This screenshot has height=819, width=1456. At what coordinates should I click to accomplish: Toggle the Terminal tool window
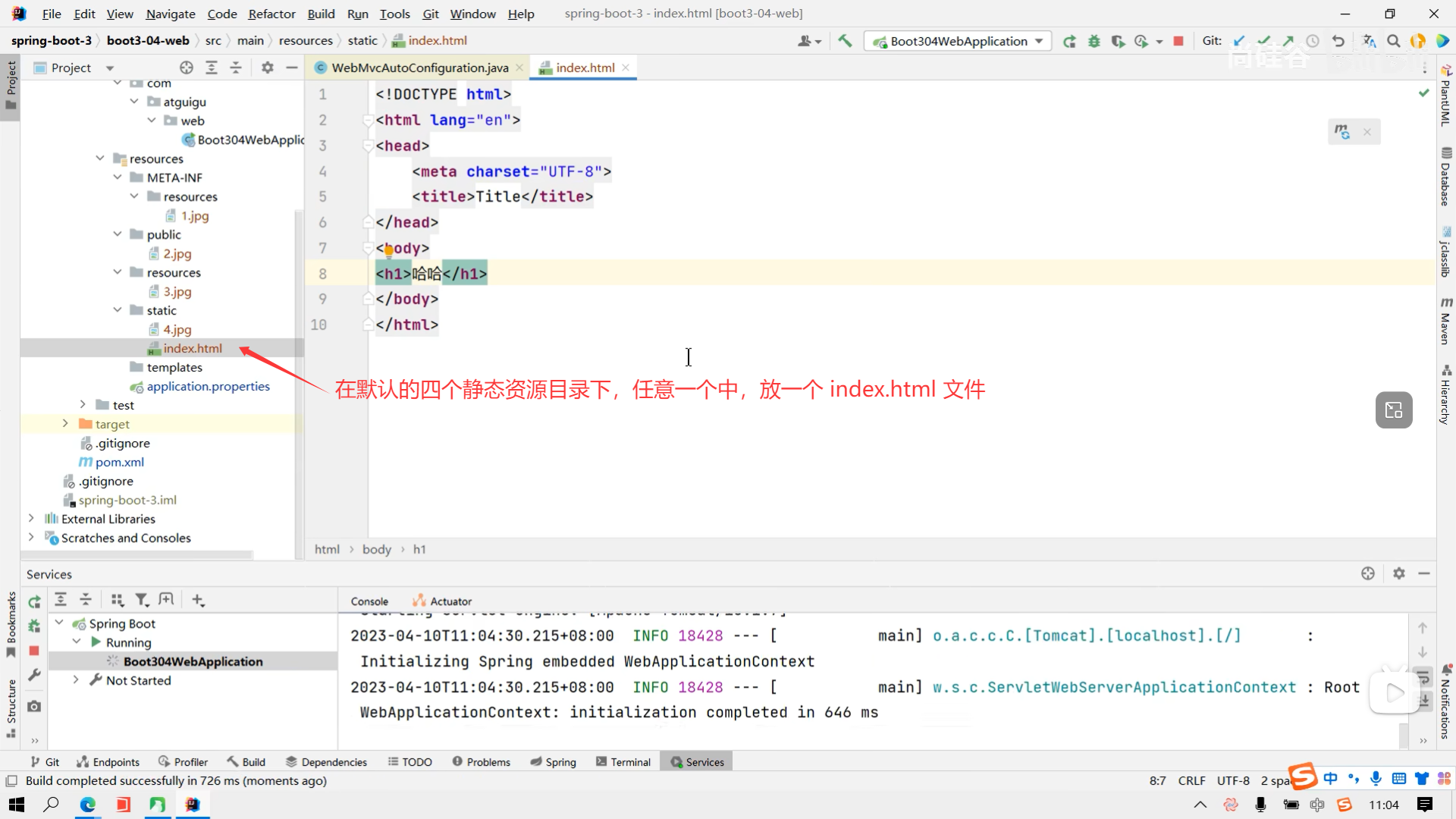coord(623,762)
